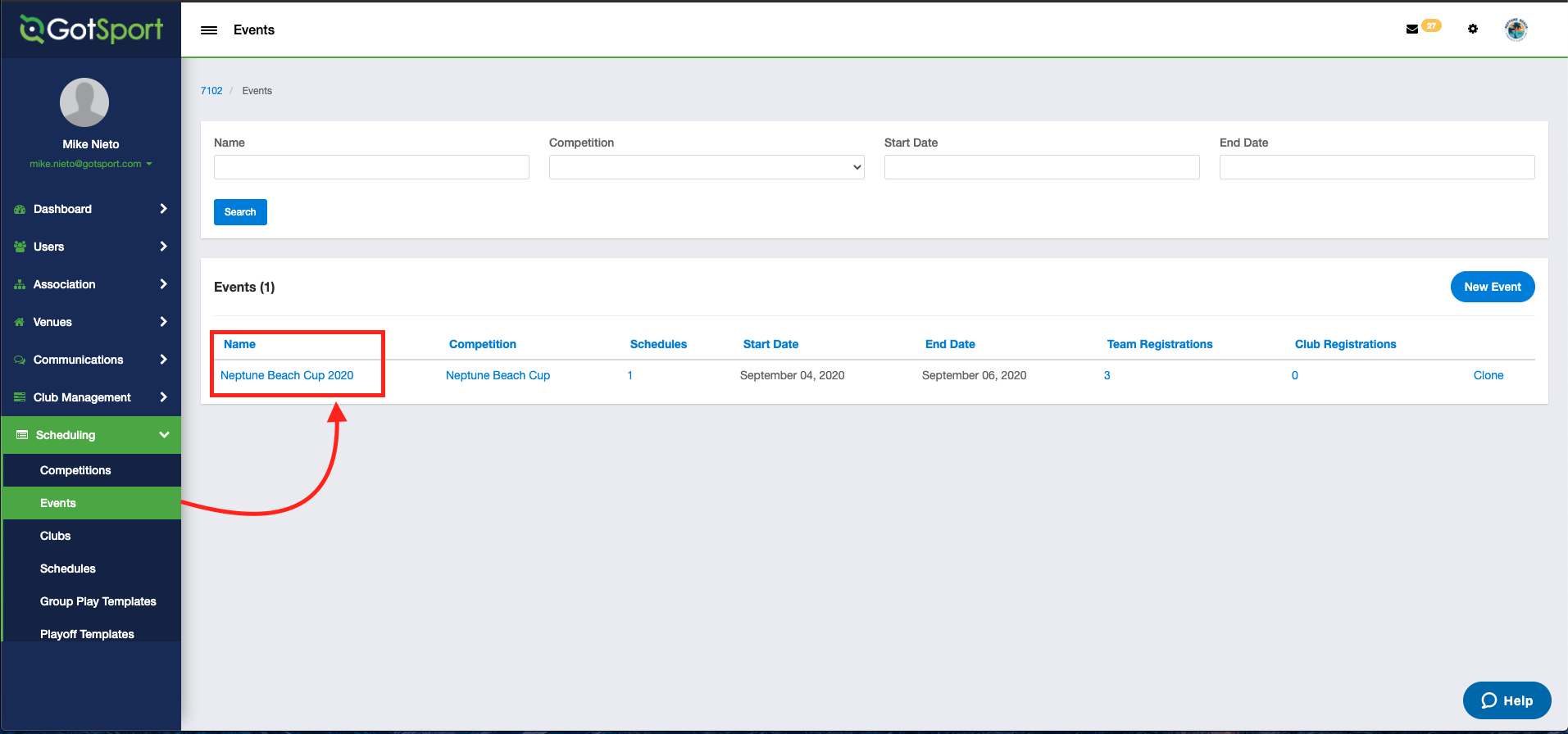Expand the Dashboard menu chevron
Viewport: 1568px width, 734px height.
pos(163,209)
